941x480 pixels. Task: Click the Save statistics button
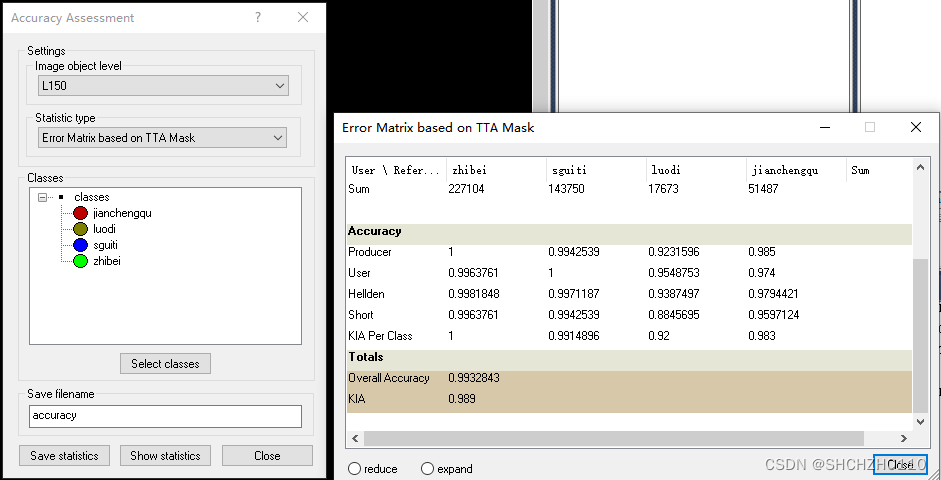tap(64, 455)
